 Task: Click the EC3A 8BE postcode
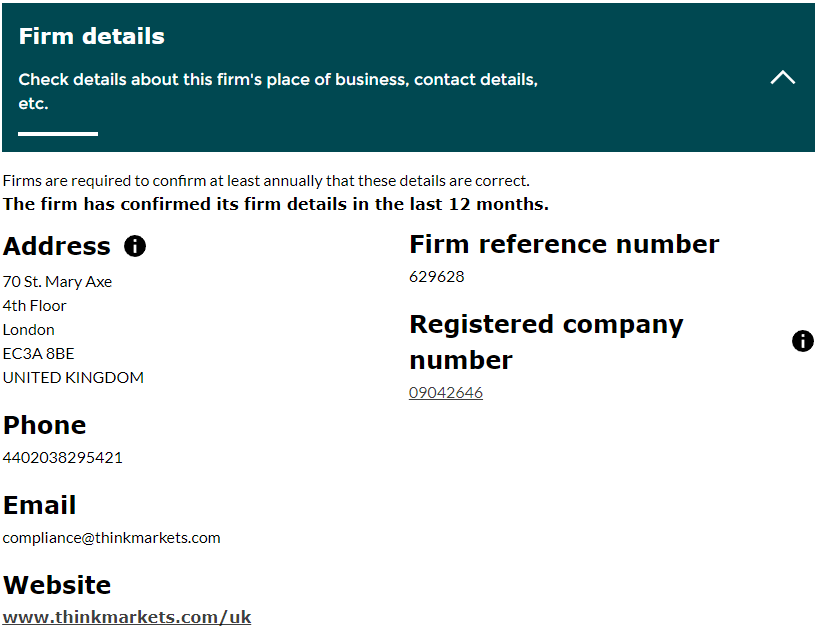click(x=38, y=354)
